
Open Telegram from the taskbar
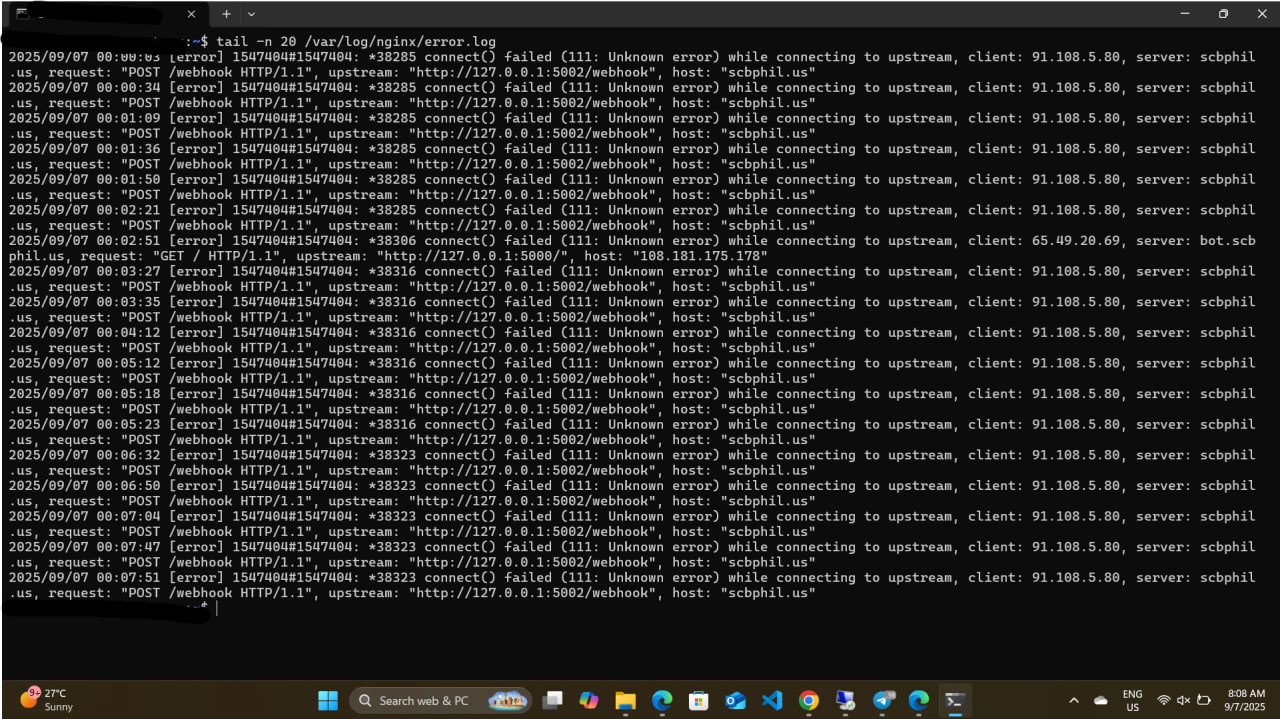[883, 700]
